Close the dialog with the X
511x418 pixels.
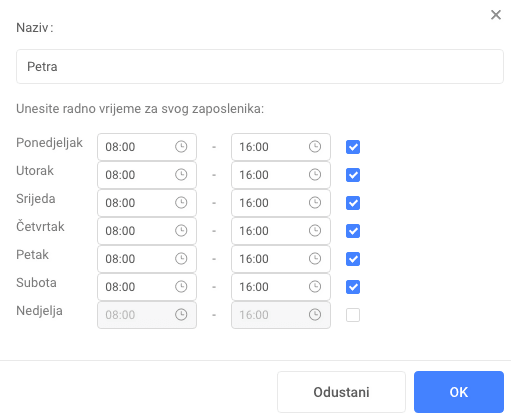[496, 15]
